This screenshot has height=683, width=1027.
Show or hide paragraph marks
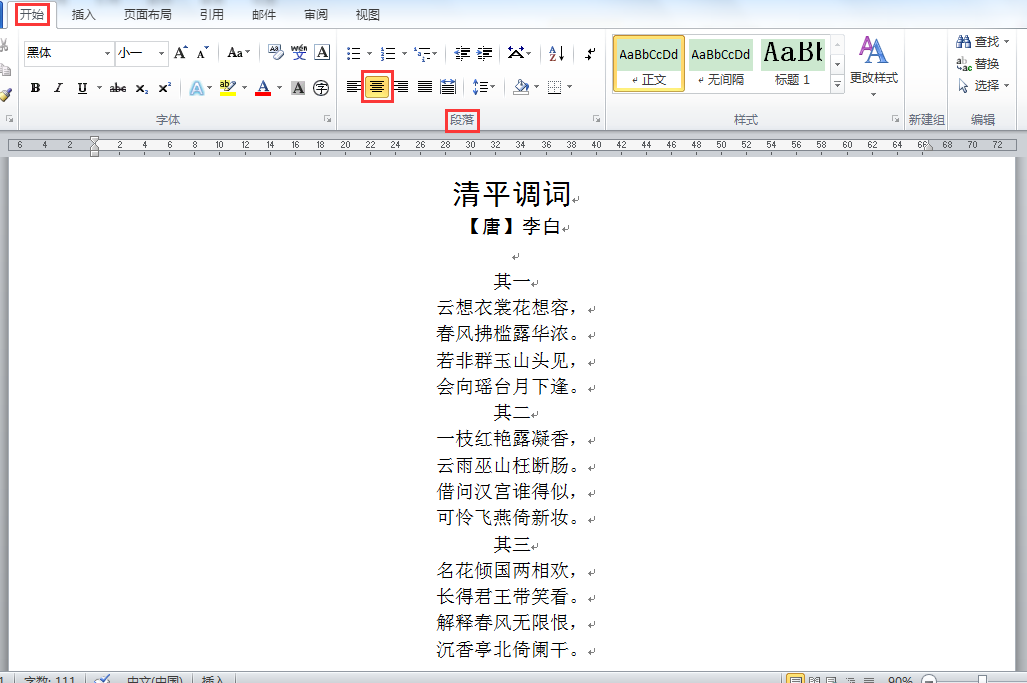(x=590, y=53)
